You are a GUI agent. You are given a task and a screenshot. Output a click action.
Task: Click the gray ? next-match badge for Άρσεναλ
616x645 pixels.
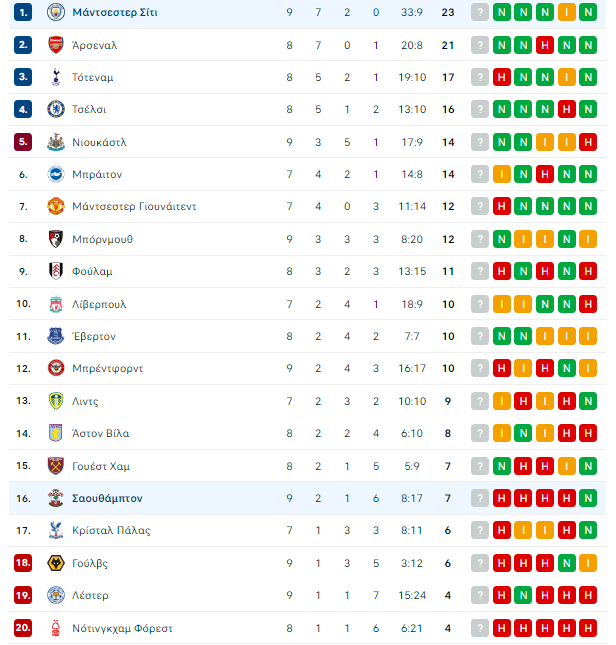coord(479,45)
